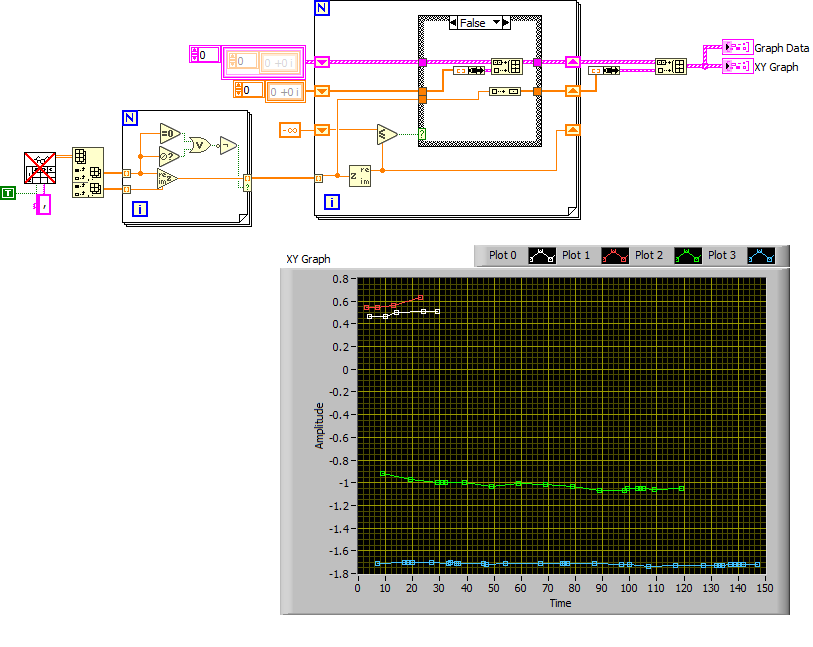This screenshot has width=813, height=647.
Task: Click the conditional output tunnel on first loop
Action: coord(247,182)
